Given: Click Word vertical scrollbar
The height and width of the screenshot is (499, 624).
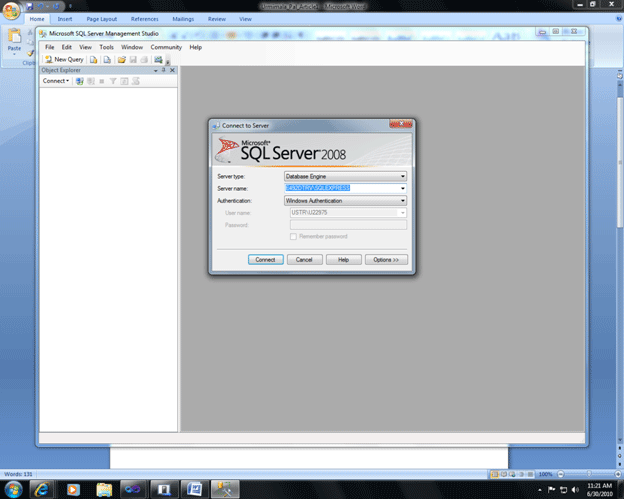Looking at the screenshot, I should 620,162.
